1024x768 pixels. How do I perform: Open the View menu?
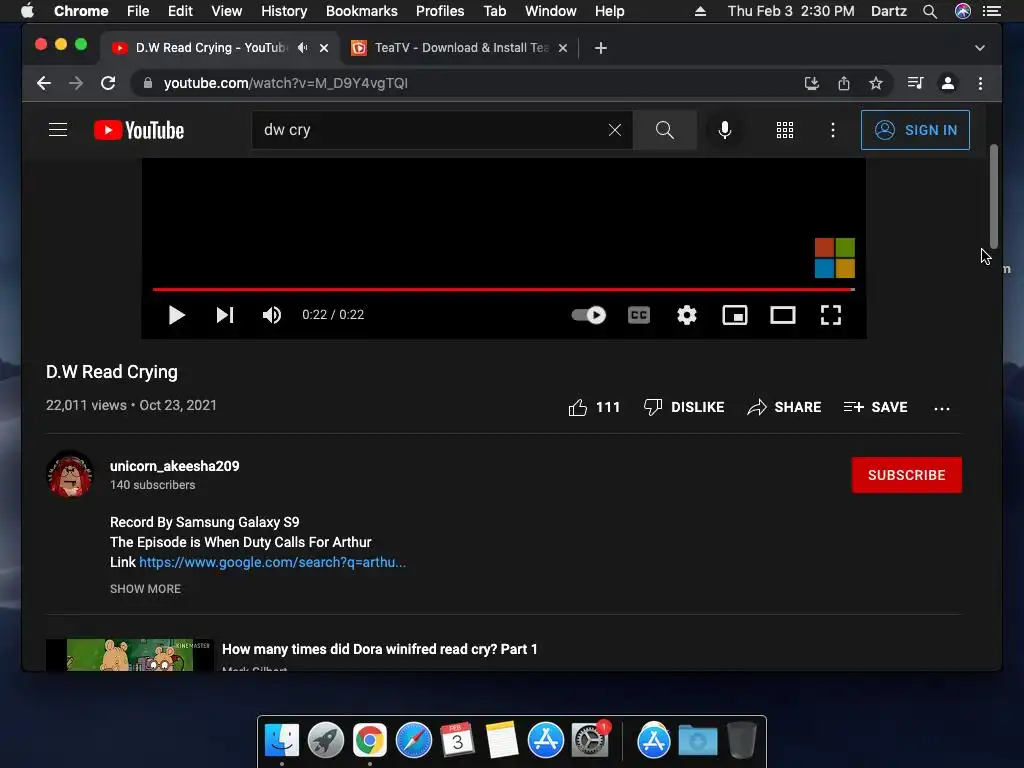[x=227, y=11]
